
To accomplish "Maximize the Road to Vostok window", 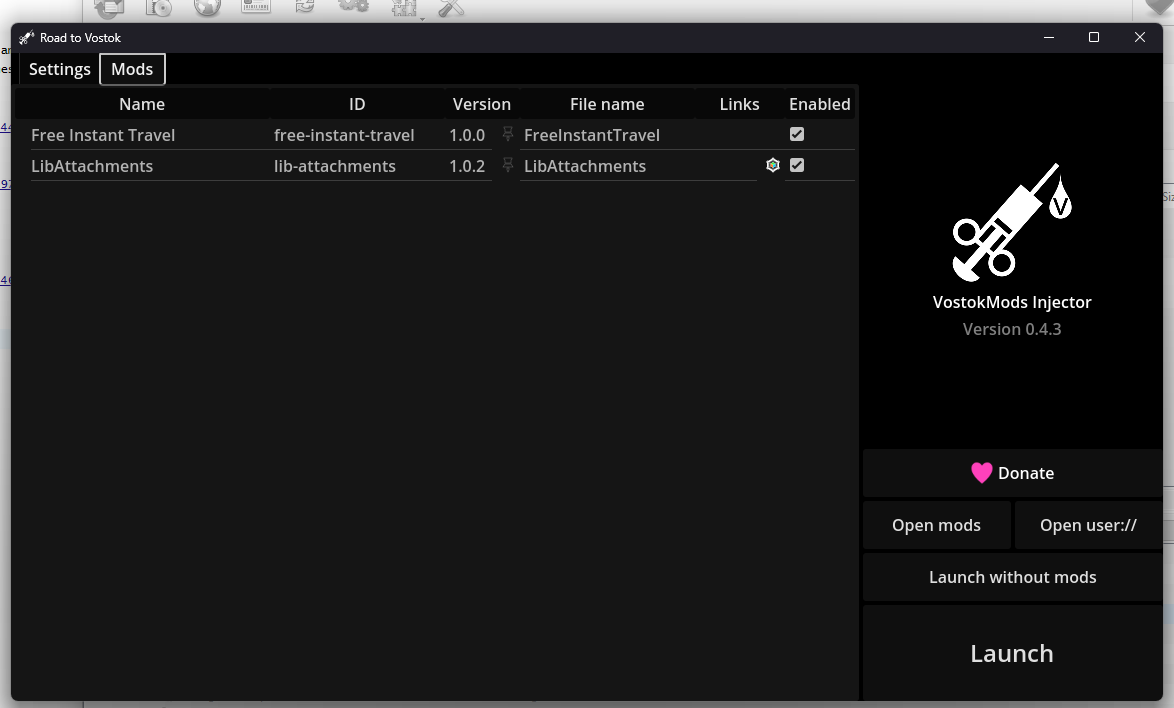I will tap(1094, 38).
